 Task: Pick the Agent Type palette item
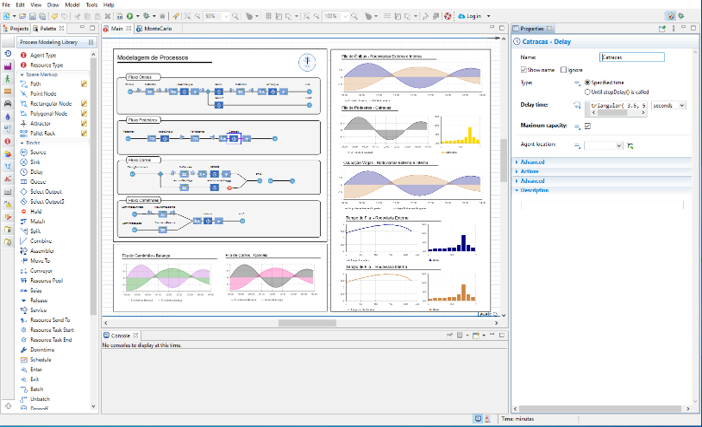pyautogui.click(x=45, y=55)
